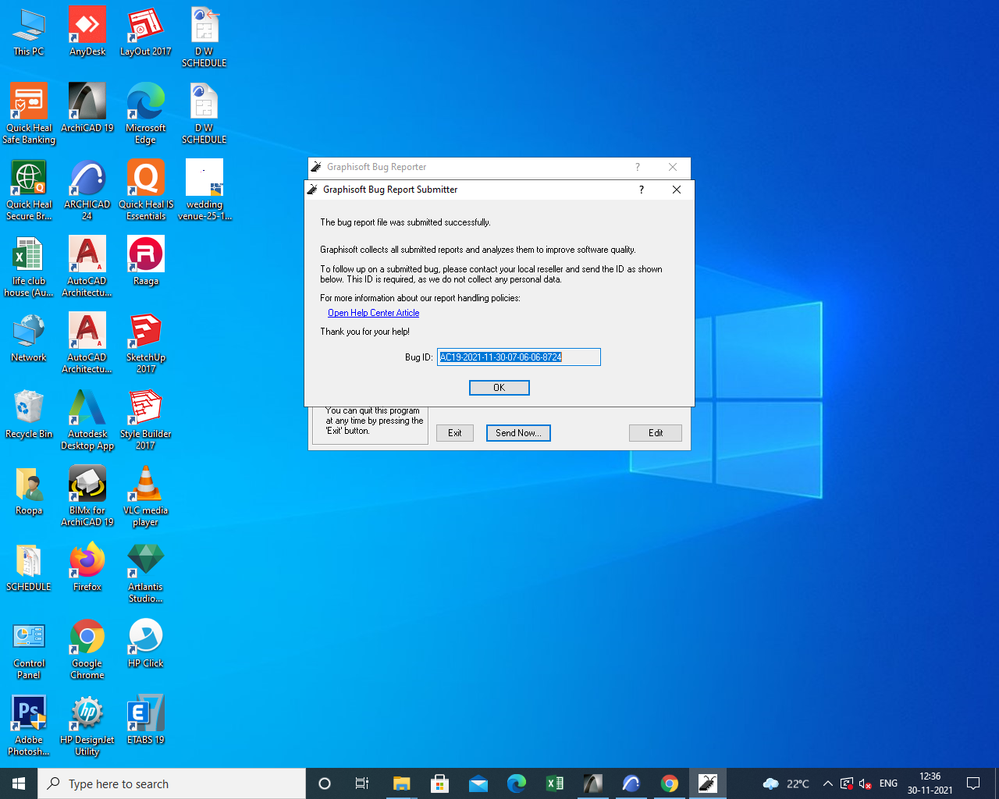Open the Help Center Article link

tap(373, 312)
